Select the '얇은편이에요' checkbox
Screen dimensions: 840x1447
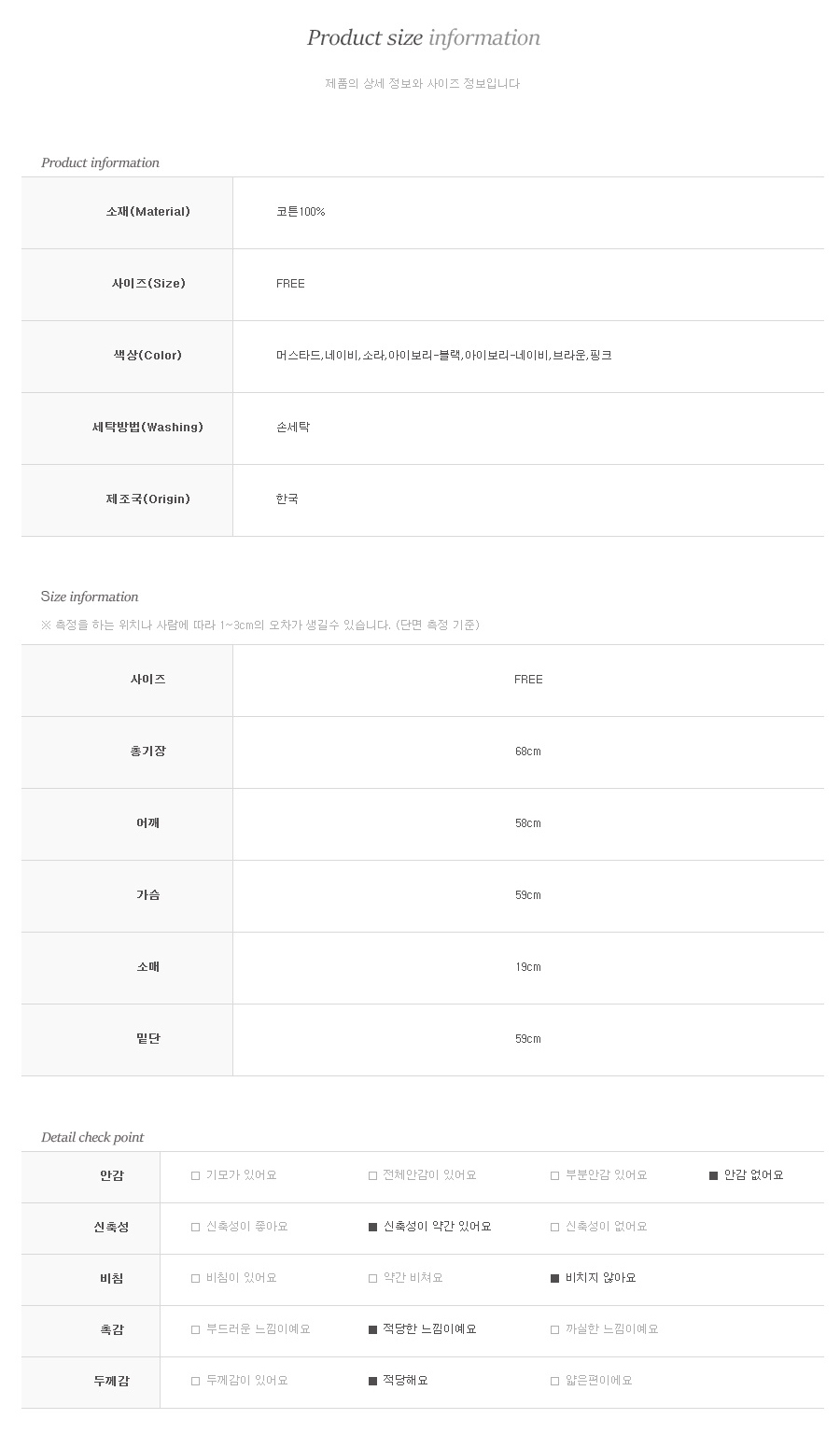(555, 1382)
